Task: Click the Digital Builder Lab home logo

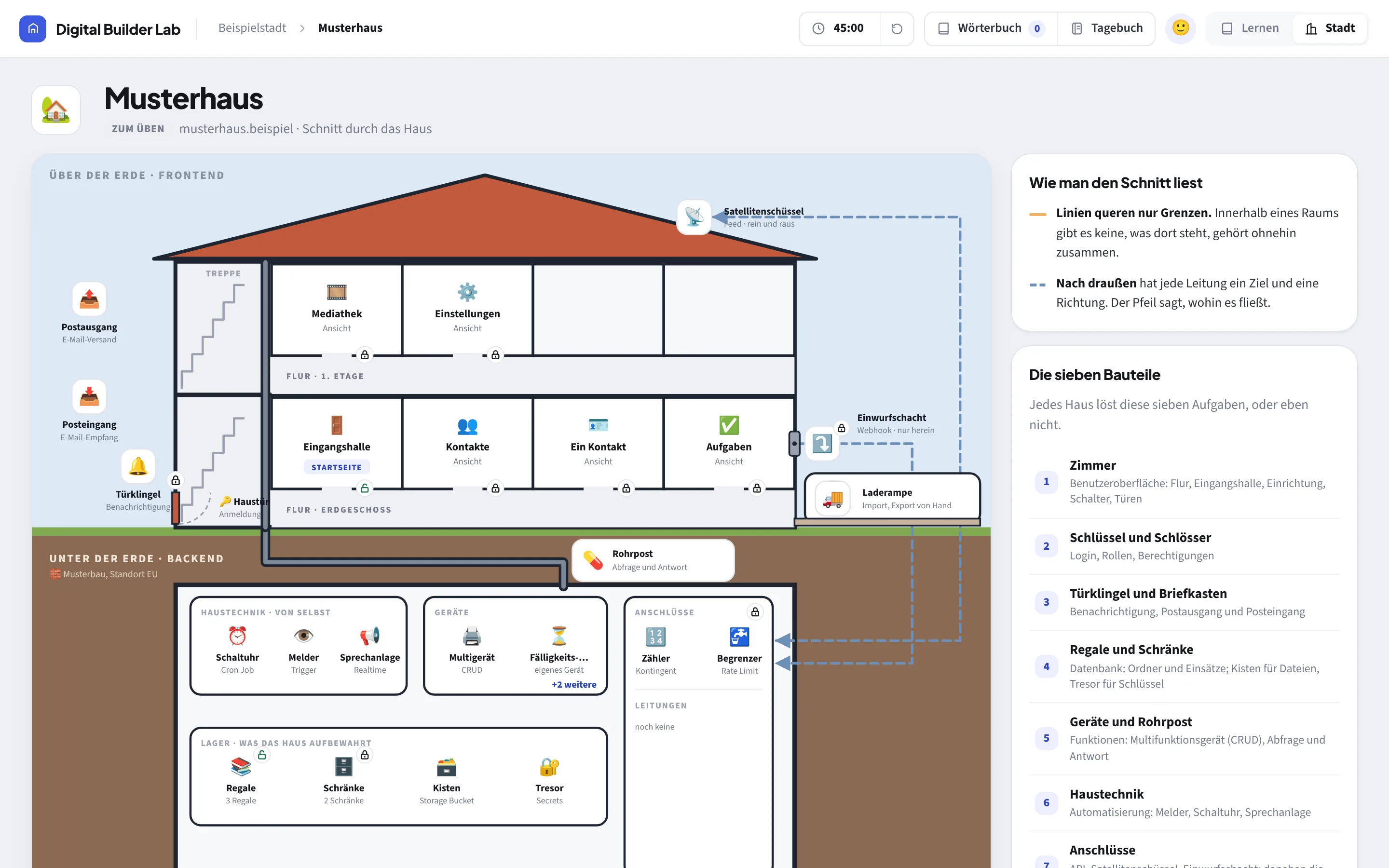Action: [33, 28]
